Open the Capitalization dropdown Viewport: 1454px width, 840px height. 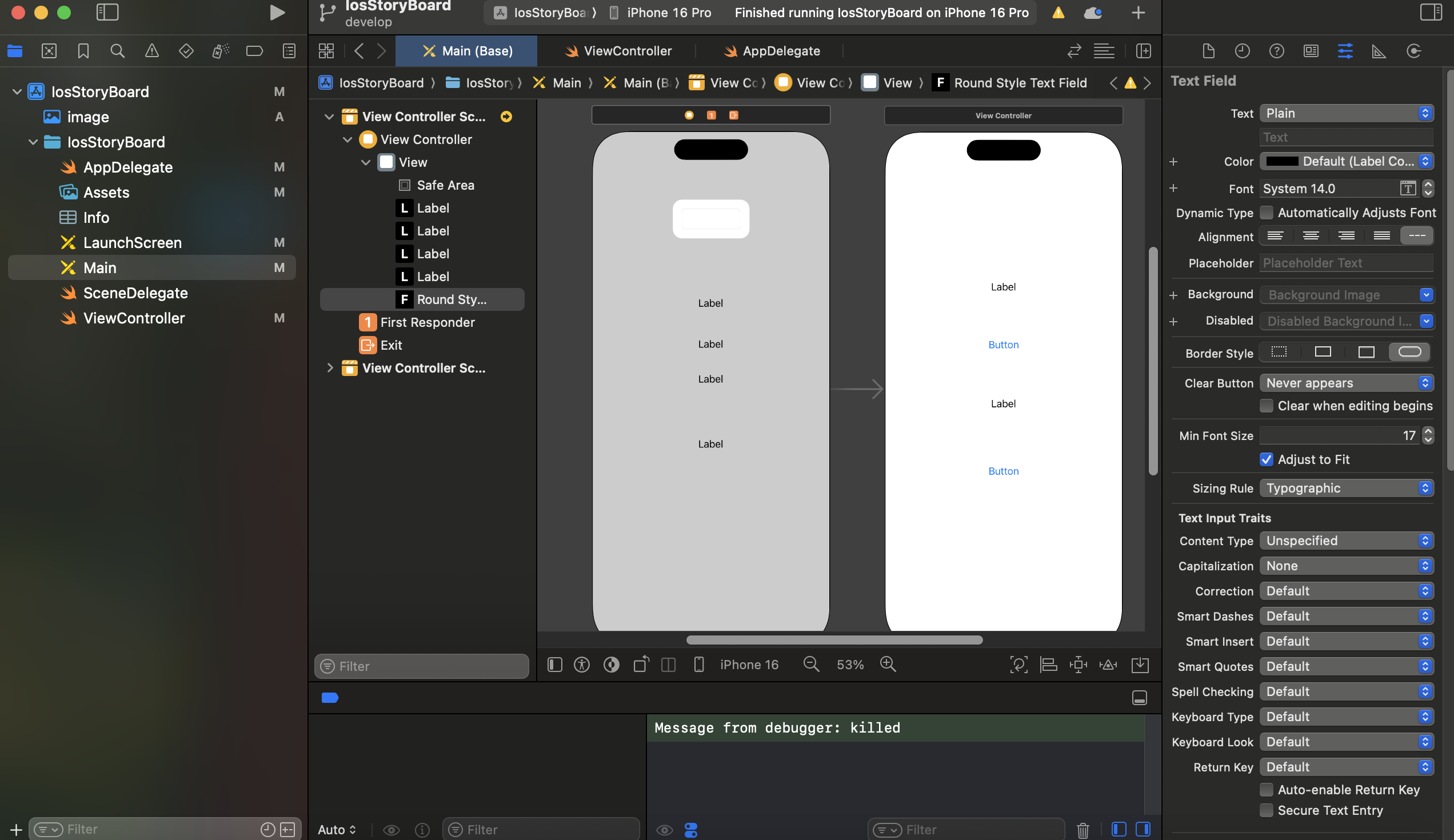(1347, 565)
